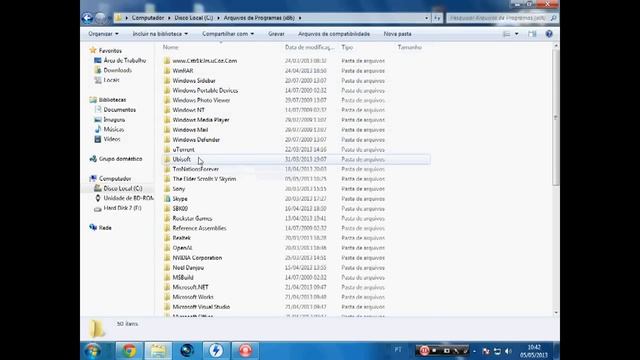Click Computador in the address bar

coord(148,18)
